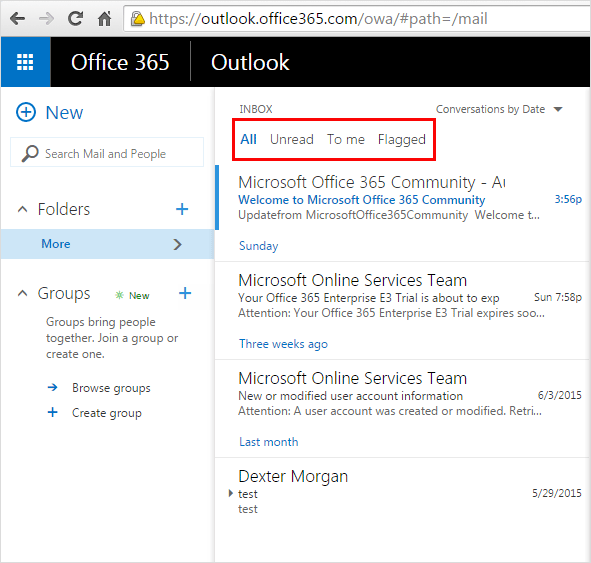Select the All filter tab
Image resolution: width=591 pixels, height=563 pixels.
click(x=248, y=139)
